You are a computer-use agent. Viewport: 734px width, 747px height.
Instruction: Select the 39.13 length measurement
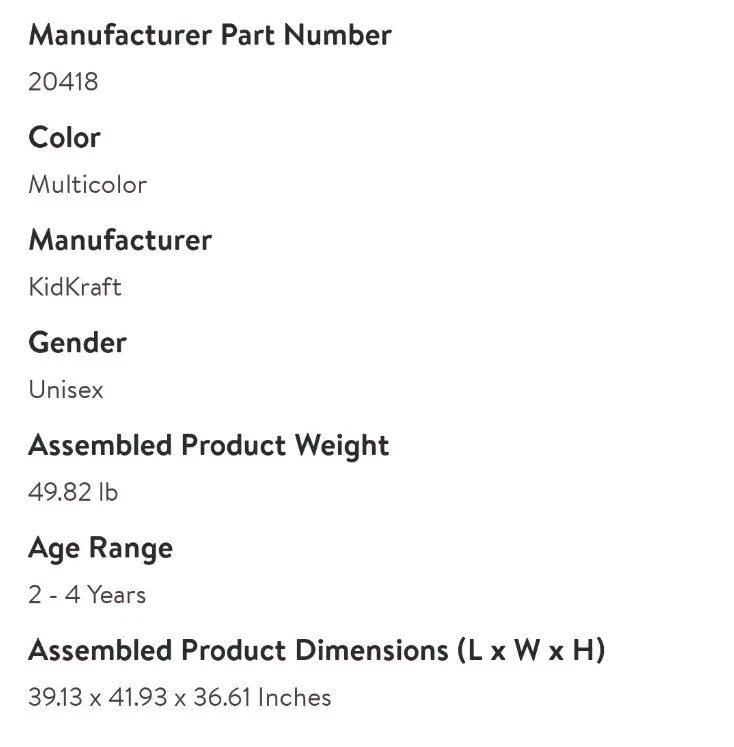coord(56,697)
